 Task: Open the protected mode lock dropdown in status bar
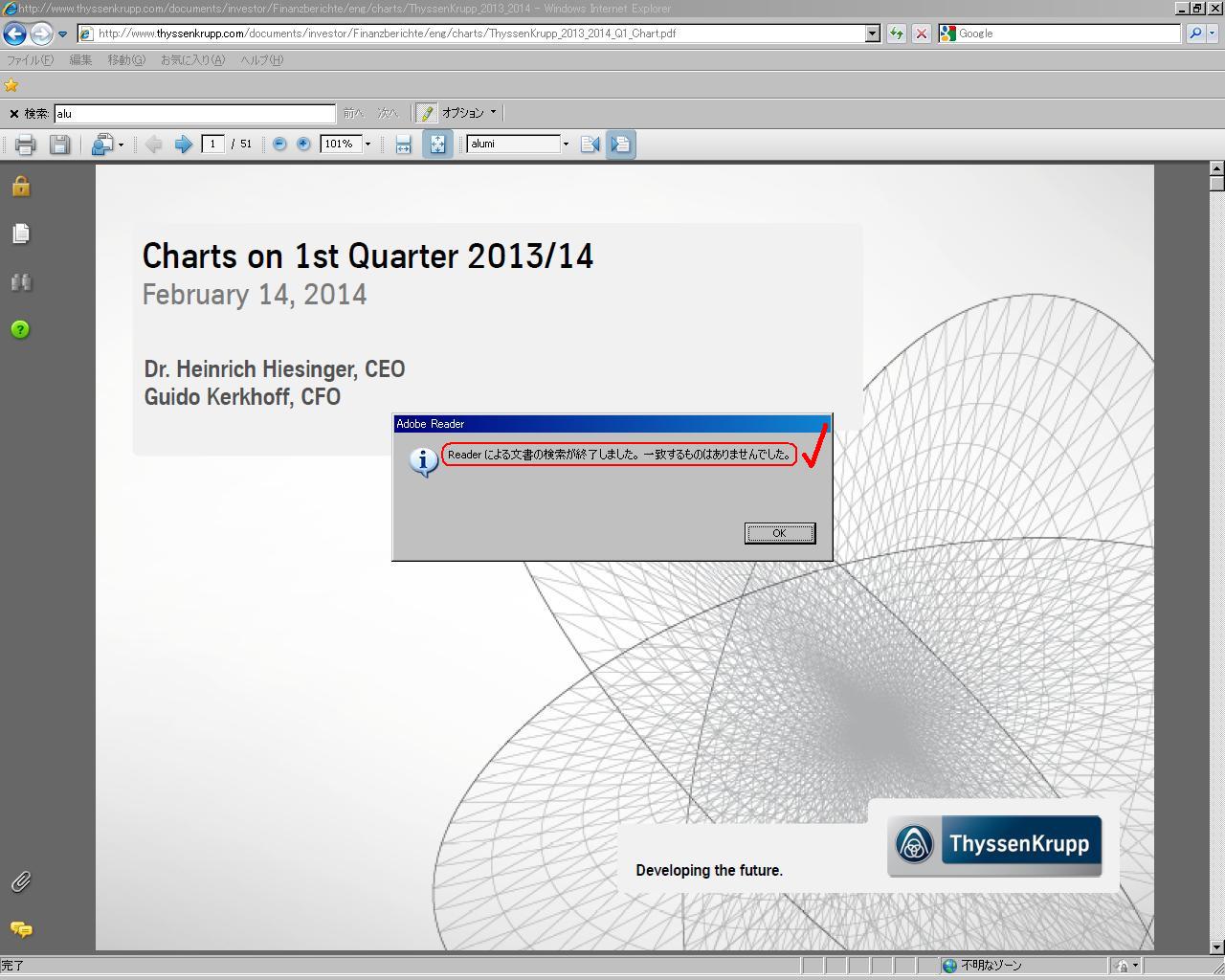(x=1126, y=966)
